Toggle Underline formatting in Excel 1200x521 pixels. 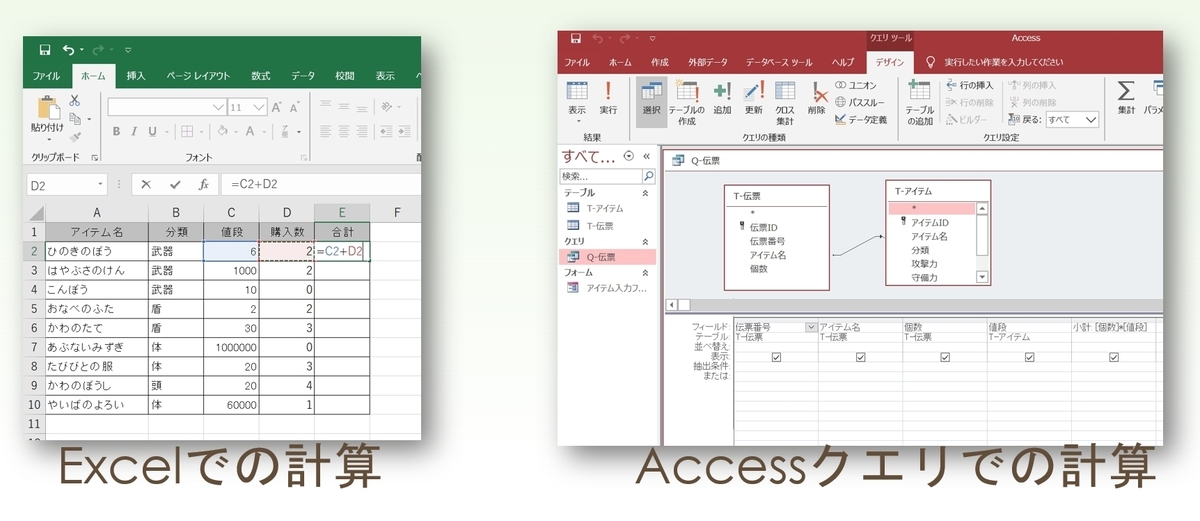(152, 131)
